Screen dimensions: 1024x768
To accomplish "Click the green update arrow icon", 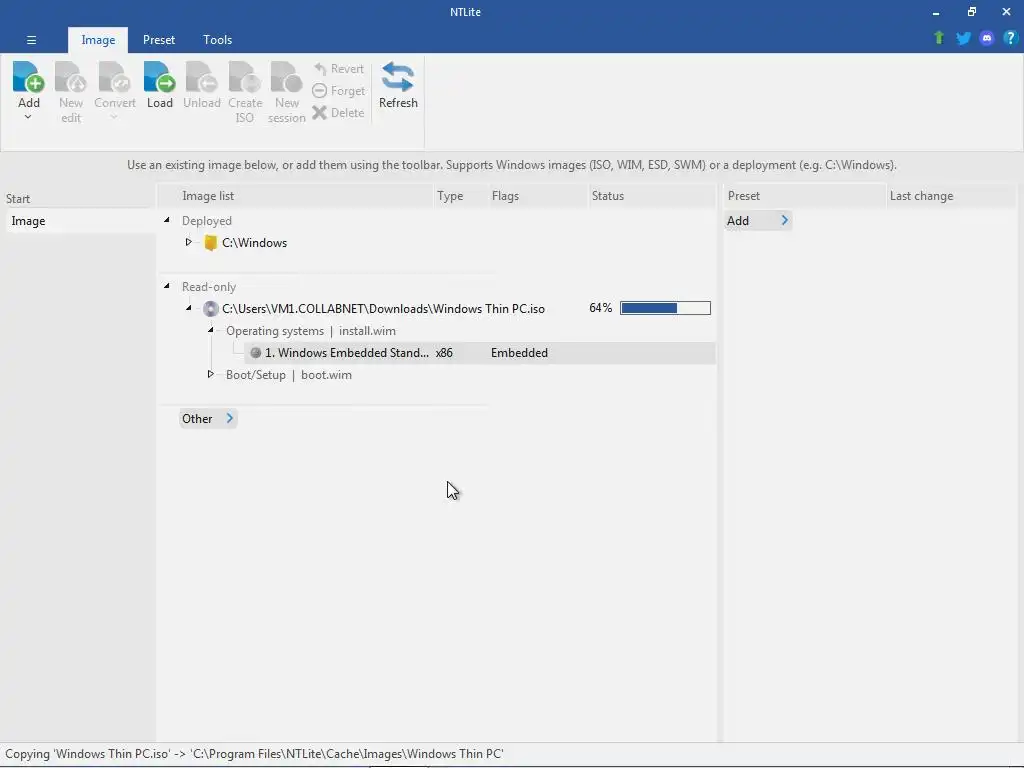I will point(939,38).
